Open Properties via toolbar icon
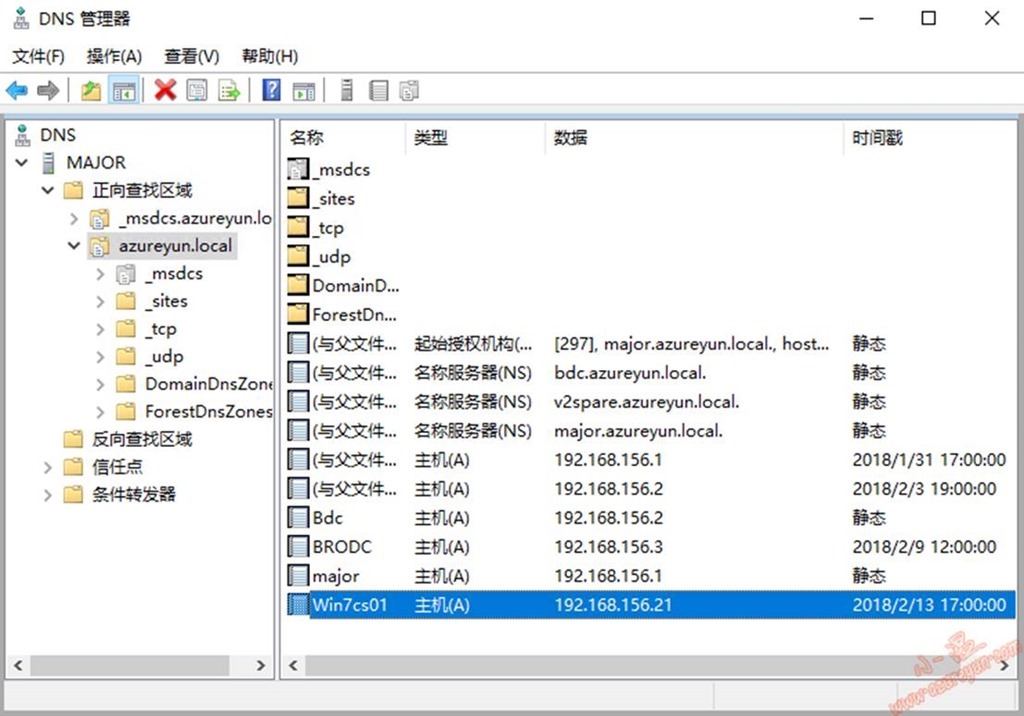Image resolution: width=1024 pixels, height=716 pixels. tap(197, 90)
